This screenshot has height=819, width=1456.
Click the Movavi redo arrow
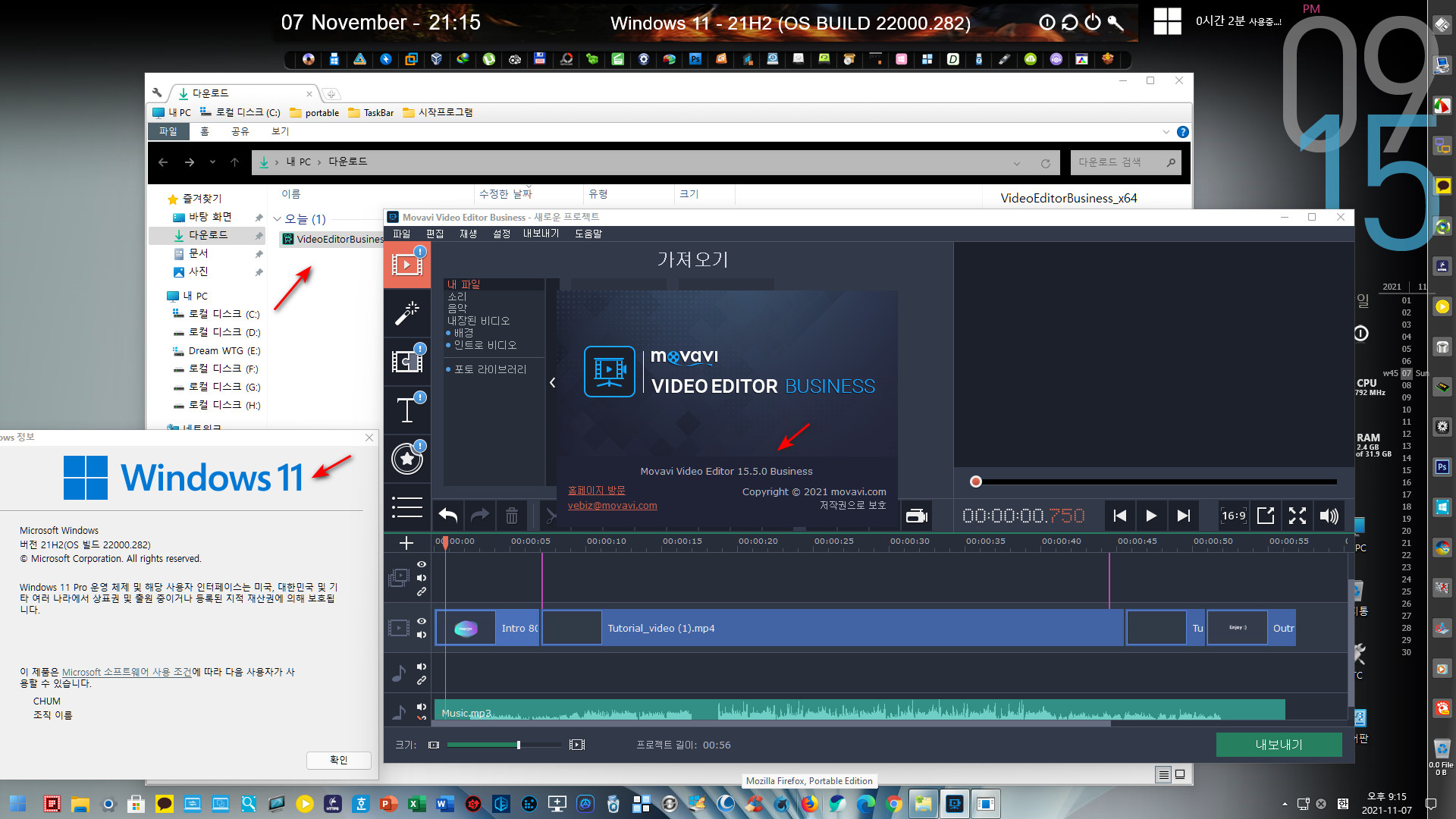(x=480, y=516)
